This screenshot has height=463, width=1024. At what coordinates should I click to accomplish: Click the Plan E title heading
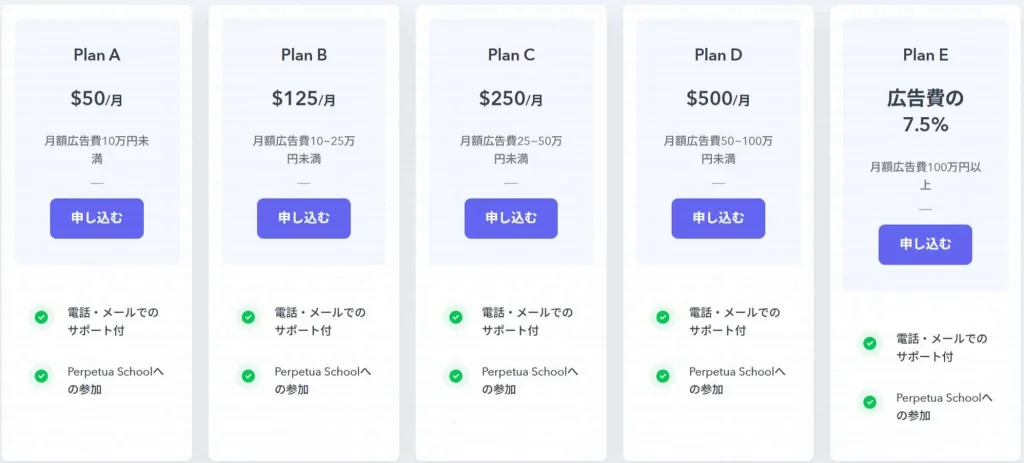(925, 56)
